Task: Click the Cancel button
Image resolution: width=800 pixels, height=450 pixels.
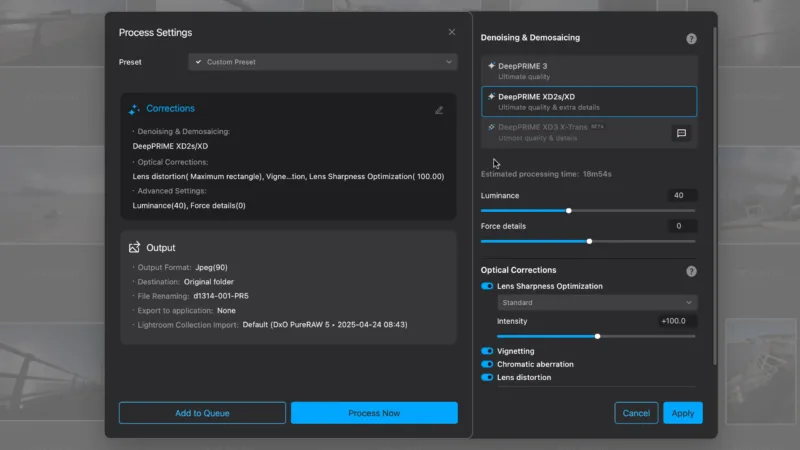Action: (636, 413)
